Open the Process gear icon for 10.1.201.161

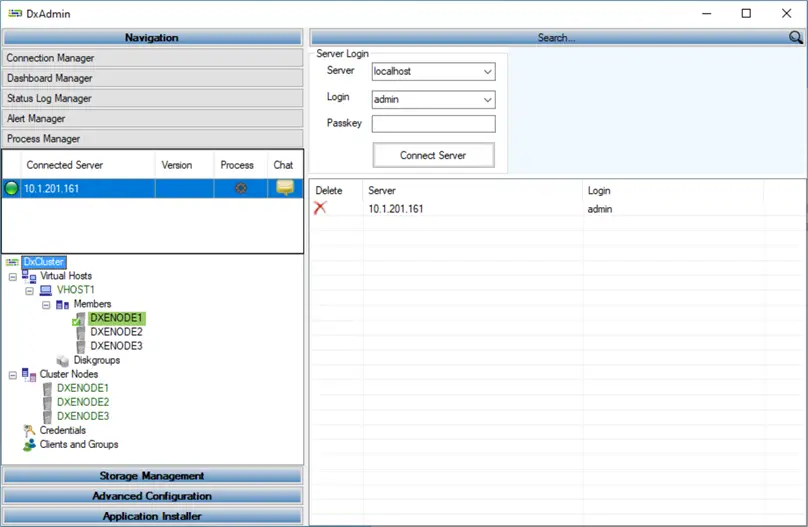[241, 189]
